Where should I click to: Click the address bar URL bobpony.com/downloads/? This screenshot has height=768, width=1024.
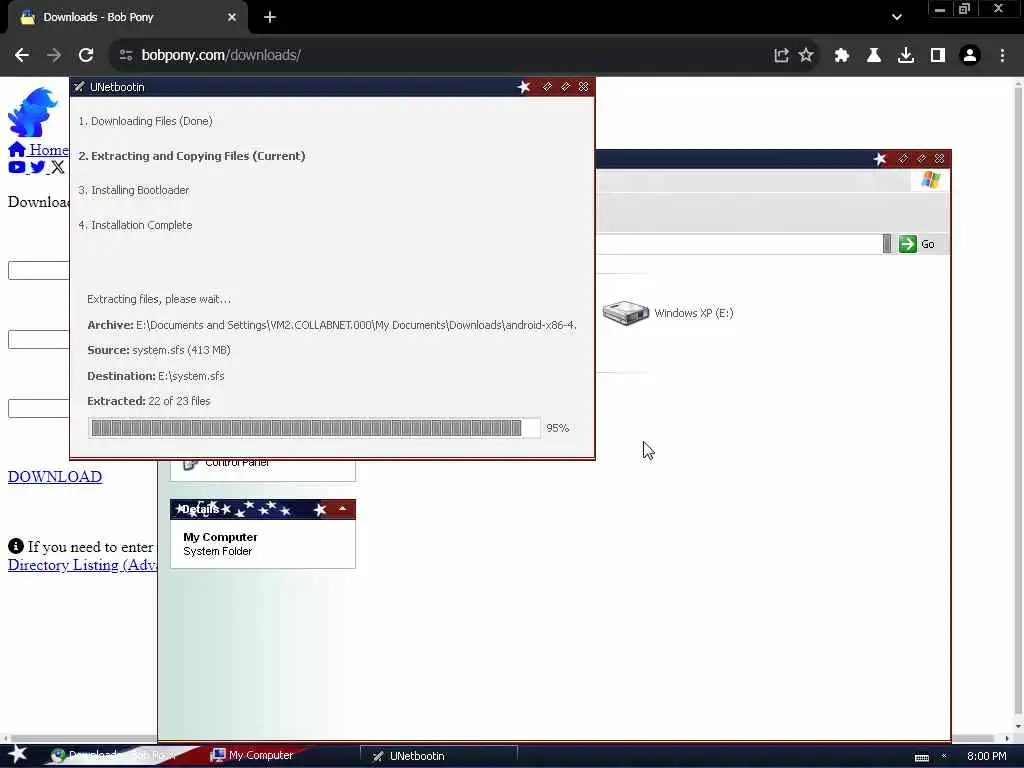pos(221,56)
